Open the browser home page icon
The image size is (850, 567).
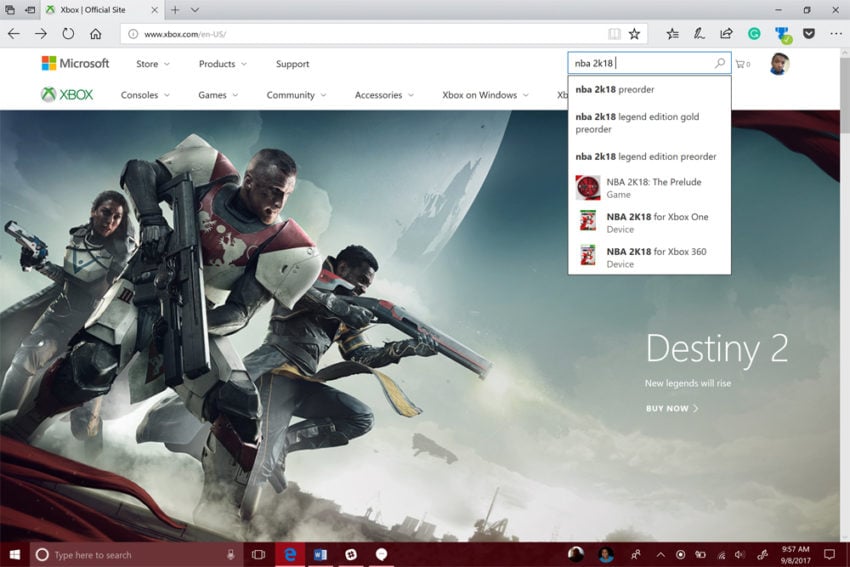pos(95,34)
